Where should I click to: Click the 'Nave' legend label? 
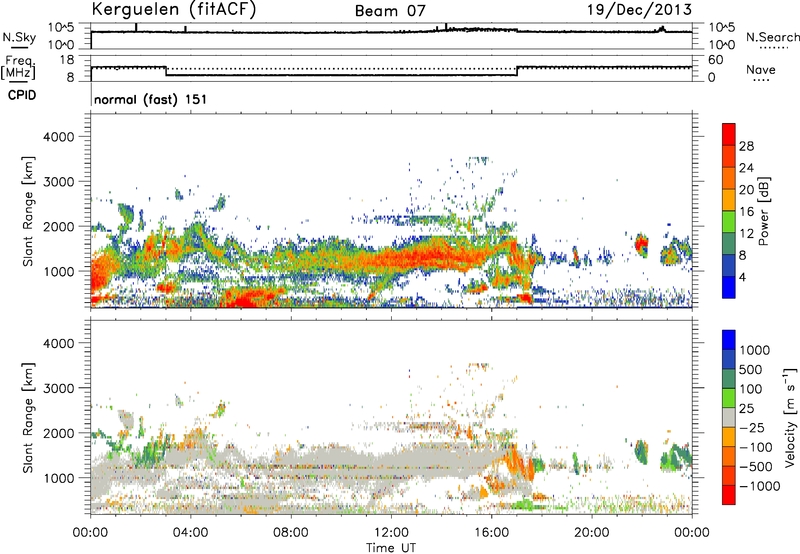[761, 69]
